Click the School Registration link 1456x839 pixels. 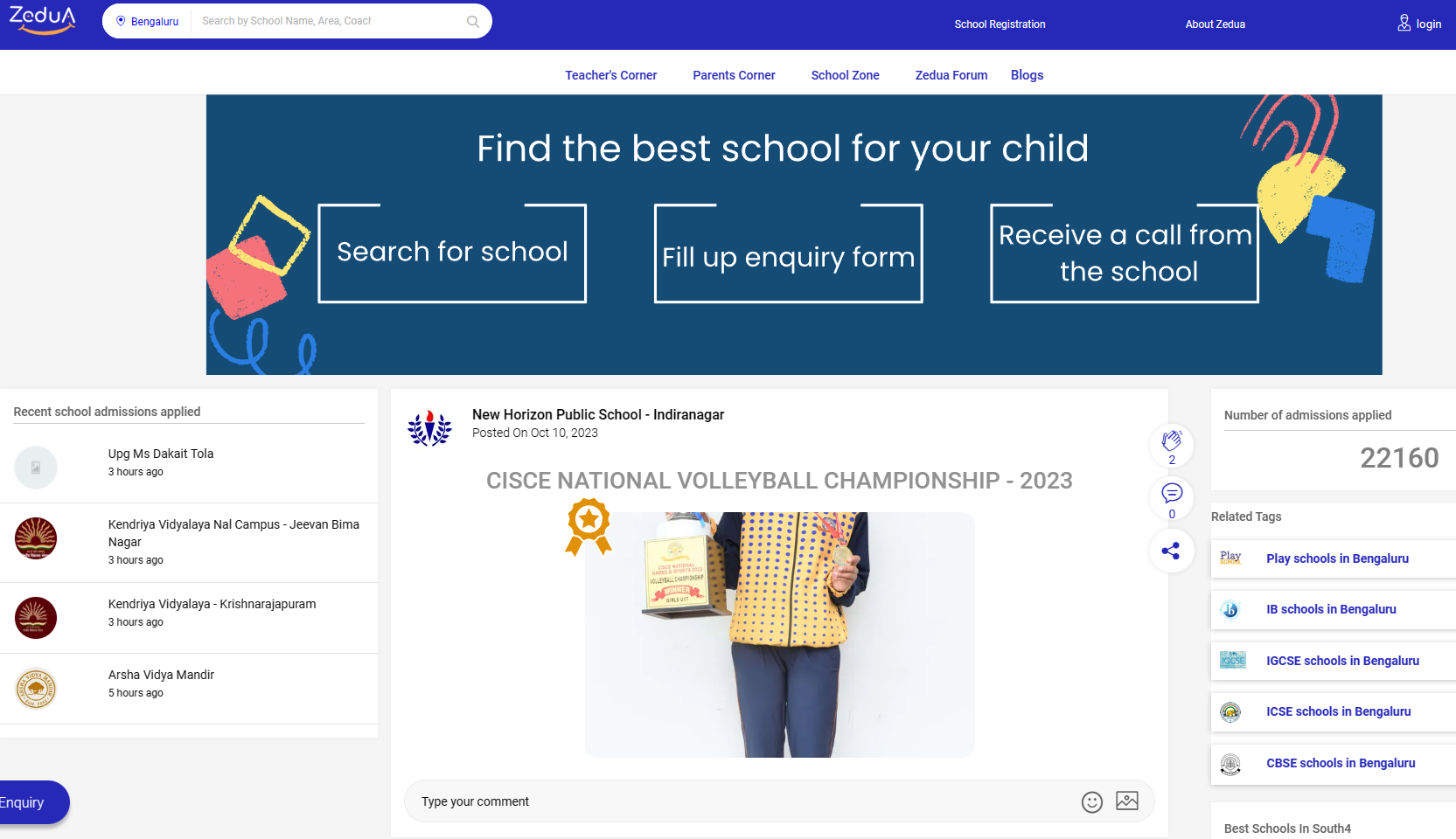coord(1000,24)
